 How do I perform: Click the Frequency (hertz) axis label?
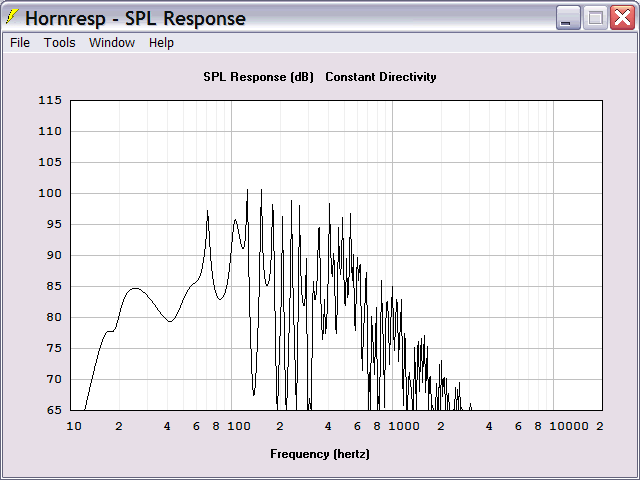(320, 454)
